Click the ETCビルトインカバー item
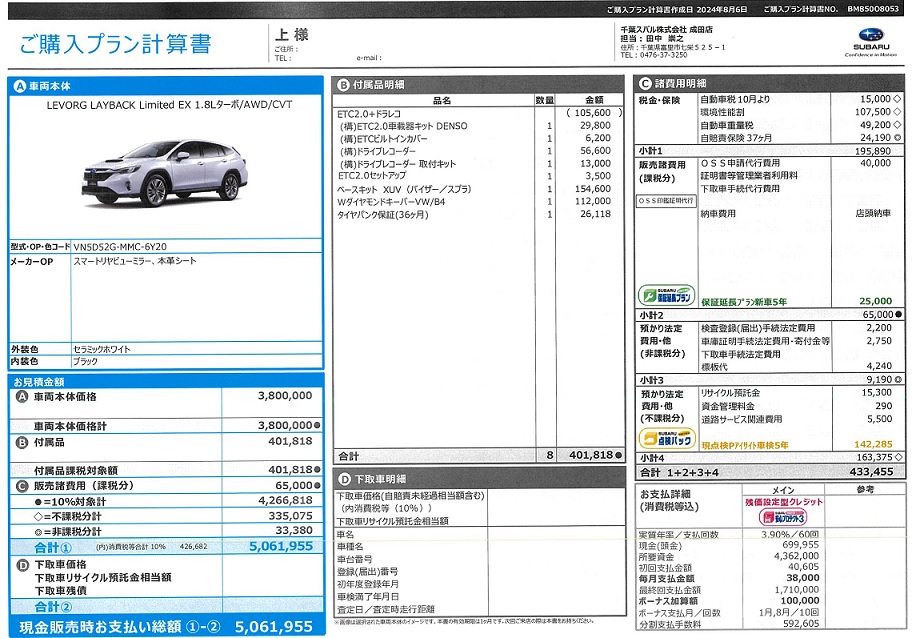 click(x=384, y=139)
